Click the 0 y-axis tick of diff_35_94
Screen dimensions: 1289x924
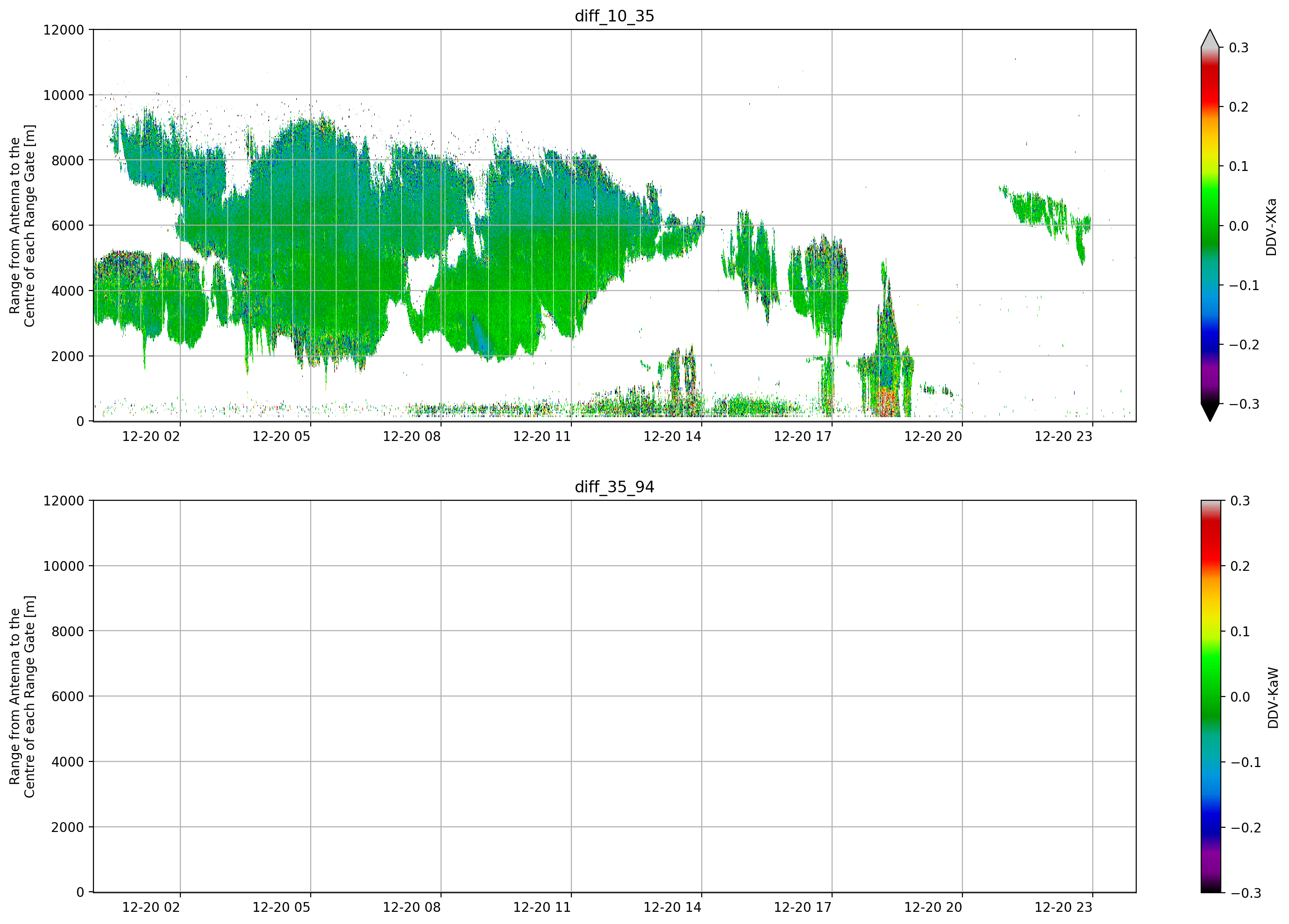point(80,893)
